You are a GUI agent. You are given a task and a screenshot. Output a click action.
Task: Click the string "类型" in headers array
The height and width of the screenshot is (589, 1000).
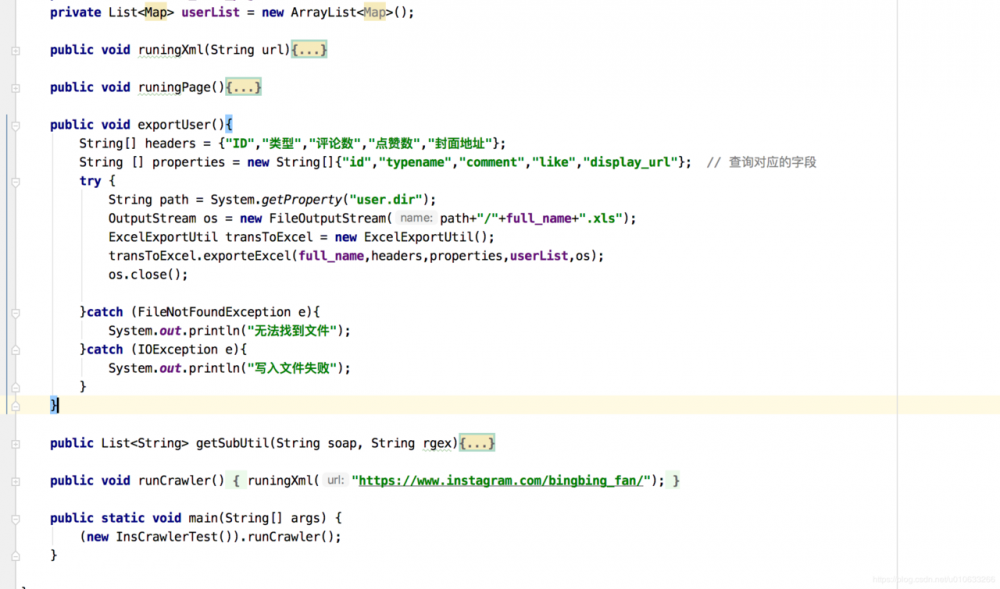281,143
